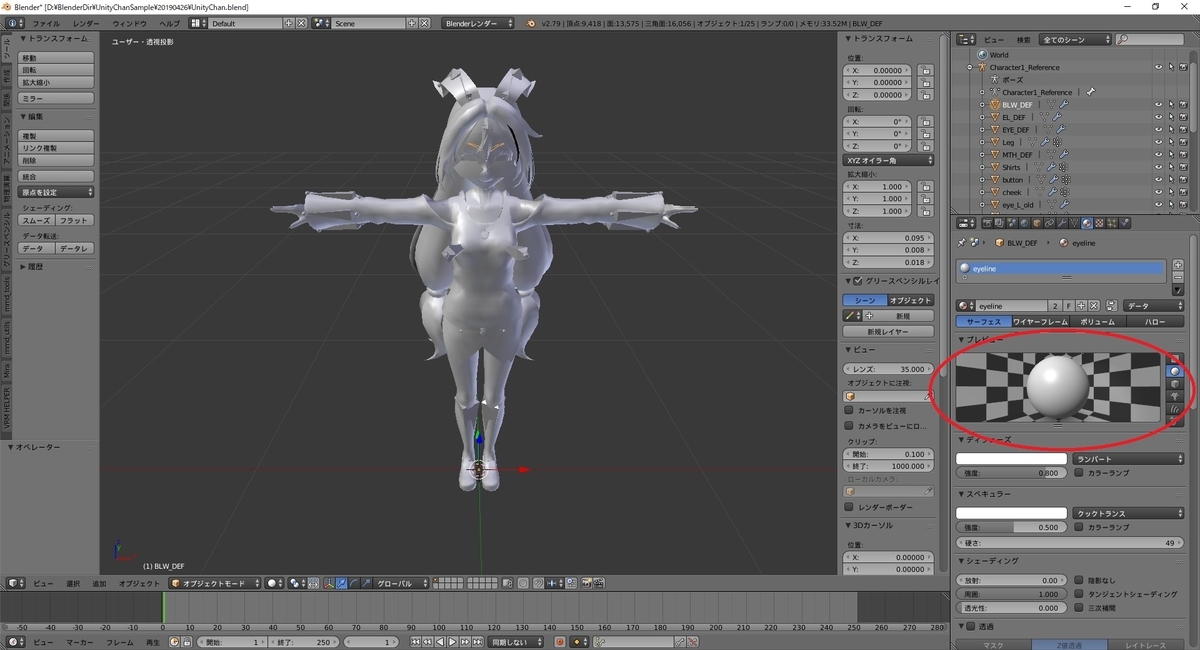This screenshot has width=1200, height=650.
Task: Switch to the ワイヤーフレーム material type tab
Action: click(1040, 322)
